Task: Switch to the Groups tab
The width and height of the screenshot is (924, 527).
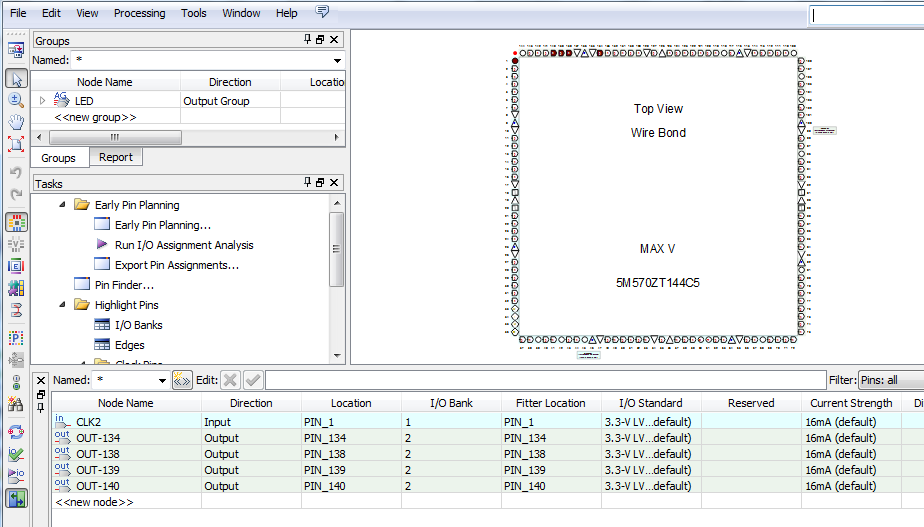Action: pos(58,158)
